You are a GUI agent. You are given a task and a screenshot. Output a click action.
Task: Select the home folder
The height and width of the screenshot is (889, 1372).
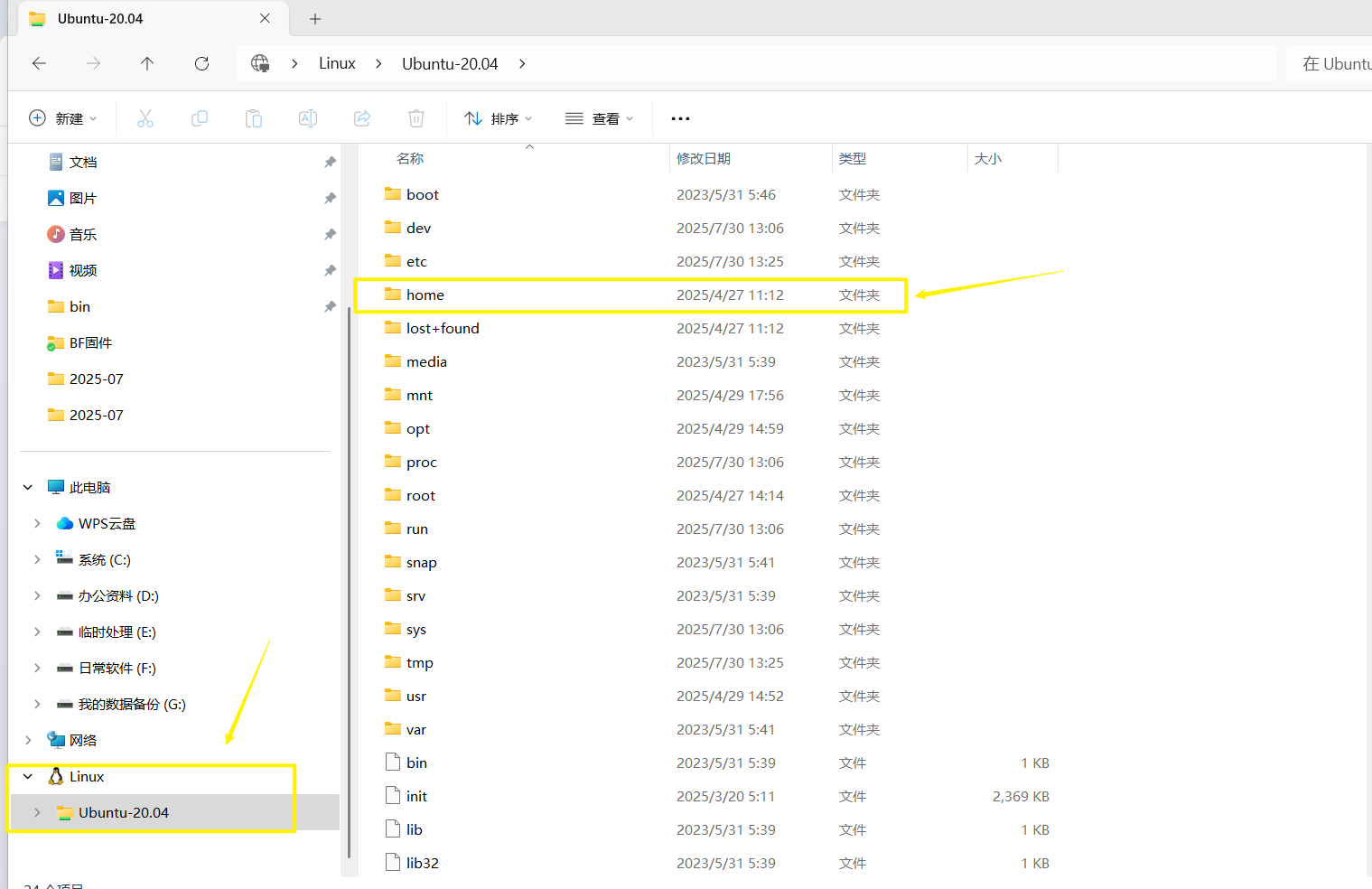(425, 295)
